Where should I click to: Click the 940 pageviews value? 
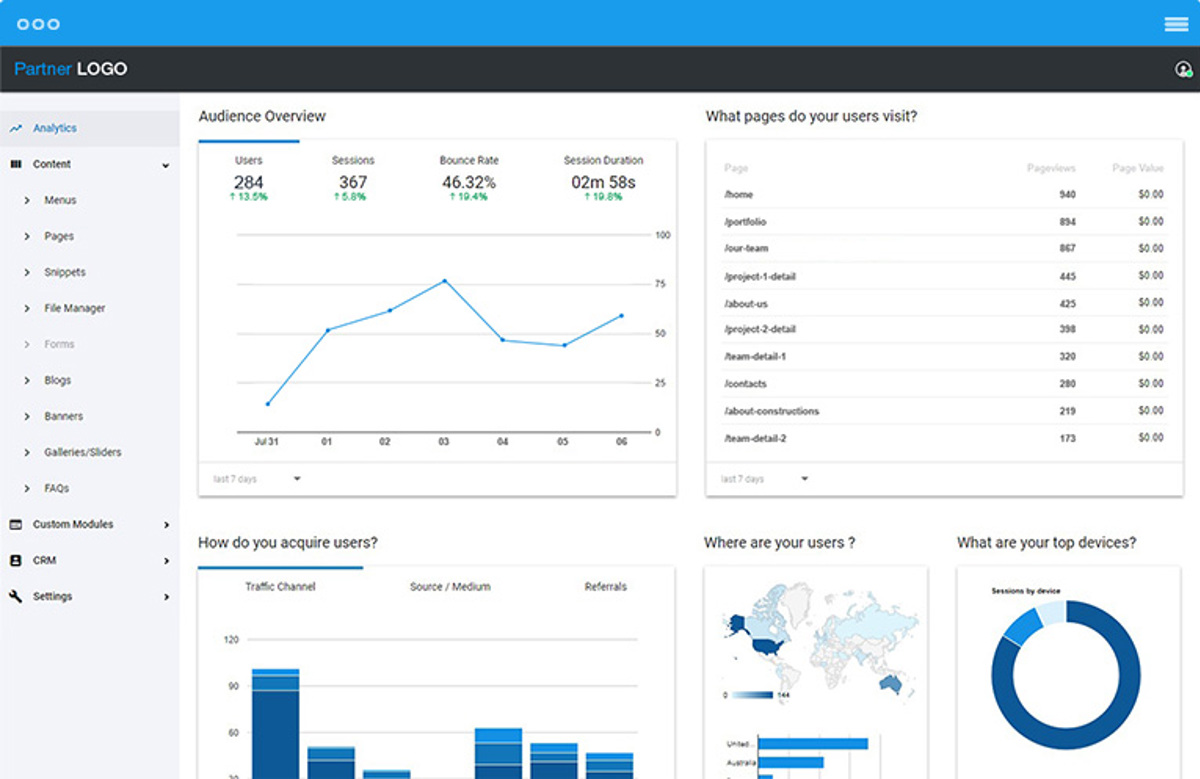1067,195
